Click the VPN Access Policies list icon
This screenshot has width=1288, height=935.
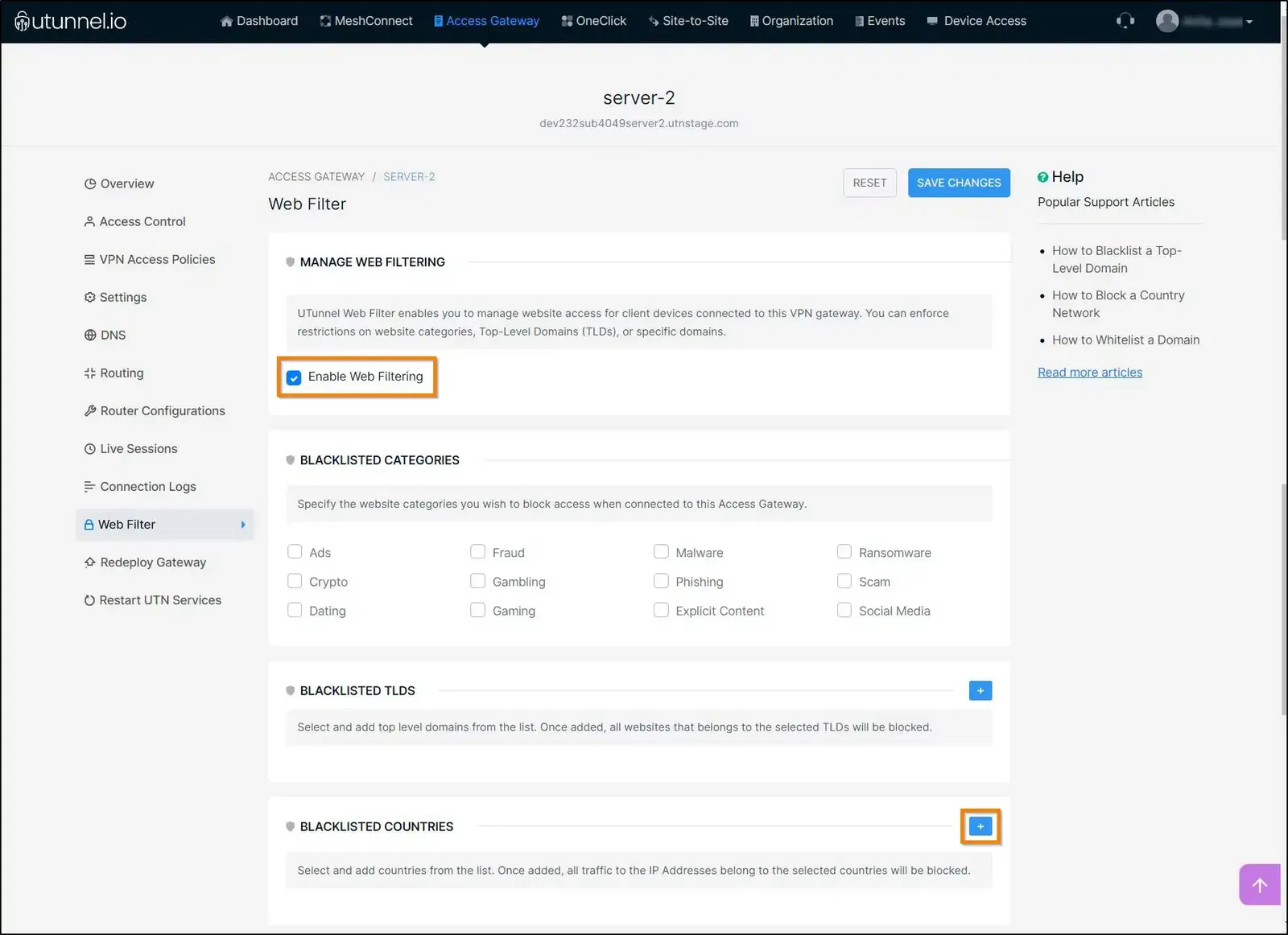89,259
